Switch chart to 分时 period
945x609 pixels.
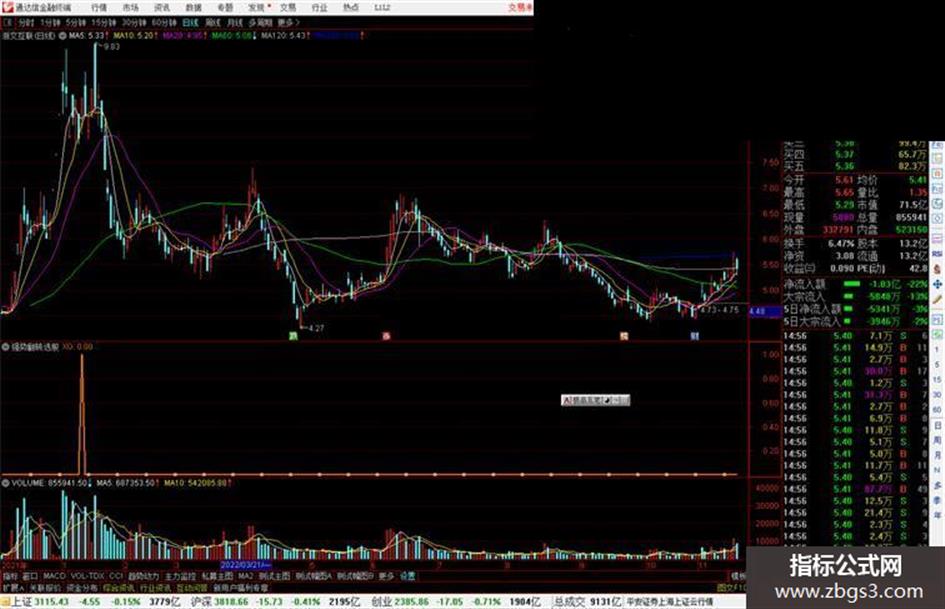(x=26, y=23)
